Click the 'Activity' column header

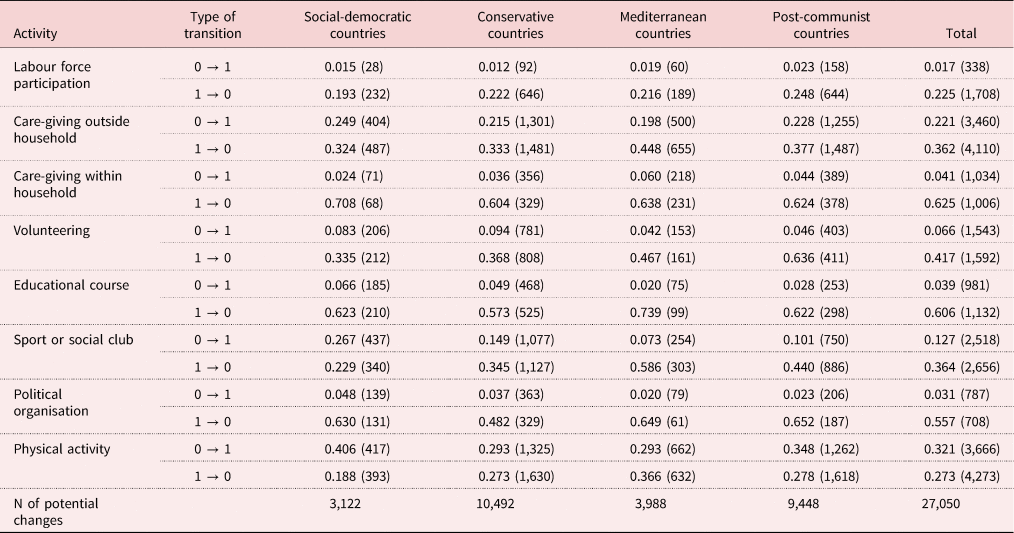pyautogui.click(x=35, y=33)
